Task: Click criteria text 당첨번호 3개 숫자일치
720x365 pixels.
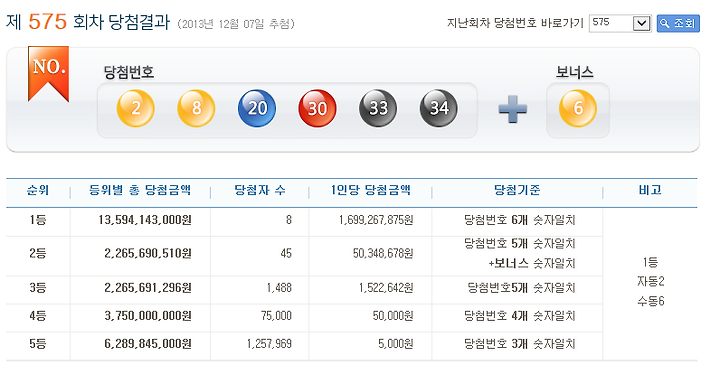Action: coord(519,344)
